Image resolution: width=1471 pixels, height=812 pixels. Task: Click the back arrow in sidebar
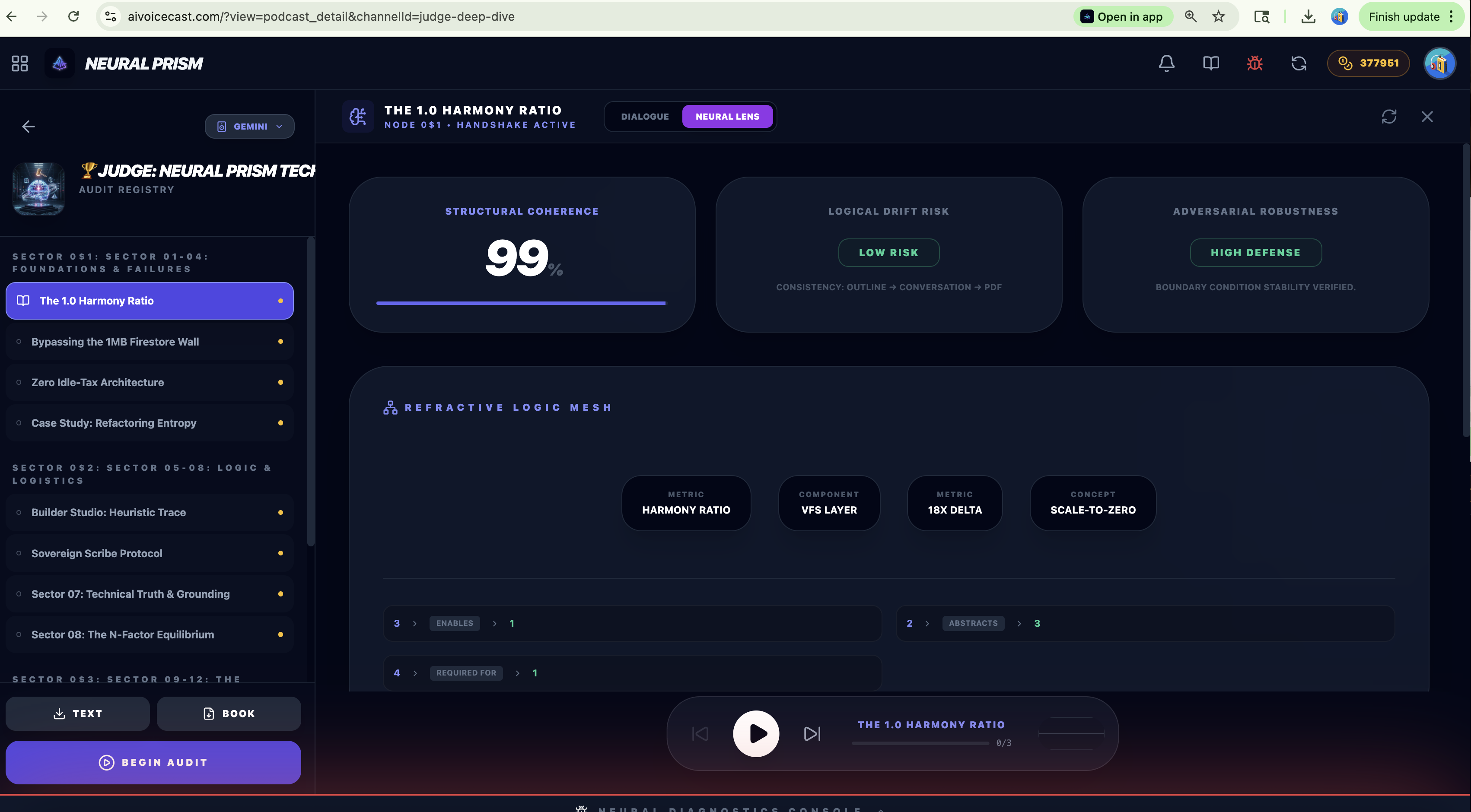29,126
